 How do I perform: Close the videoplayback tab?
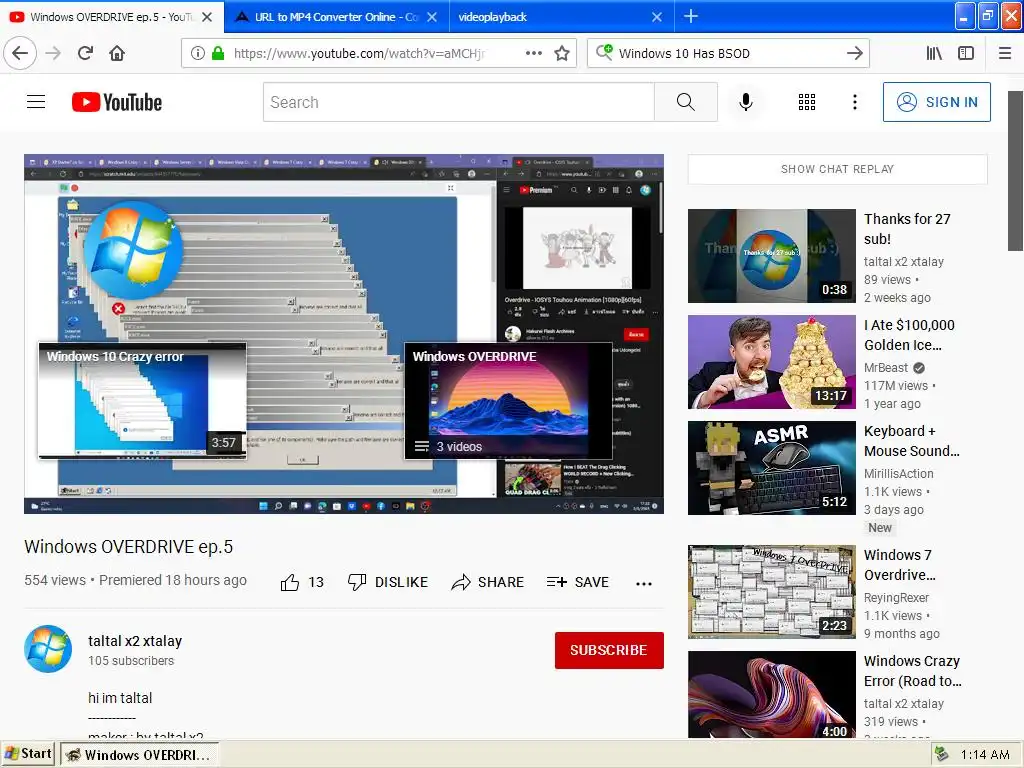pyautogui.click(x=656, y=17)
